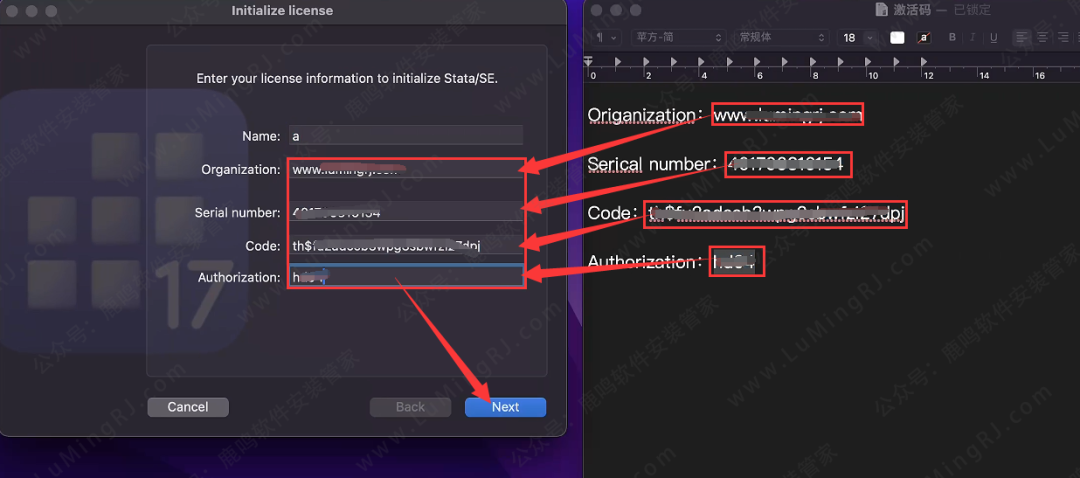This screenshot has width=1080, height=478.
Task: Click the 'Authorization:' label in the document
Action: click(645, 262)
